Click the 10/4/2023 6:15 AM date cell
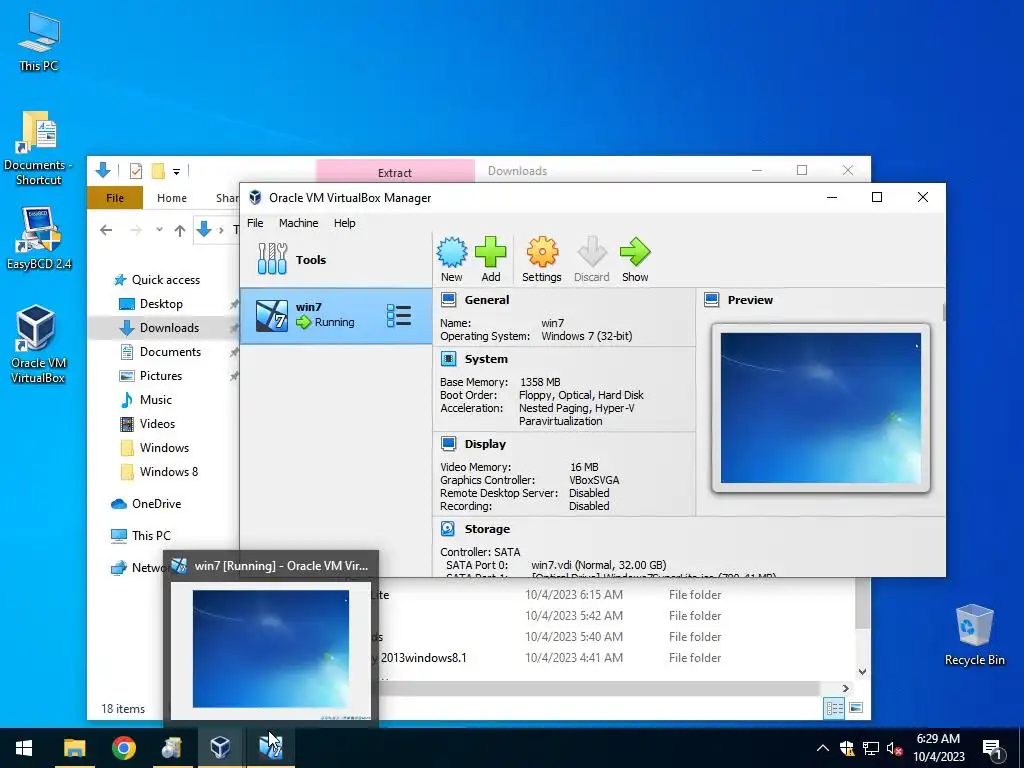The height and width of the screenshot is (768, 1024). pyautogui.click(x=573, y=595)
